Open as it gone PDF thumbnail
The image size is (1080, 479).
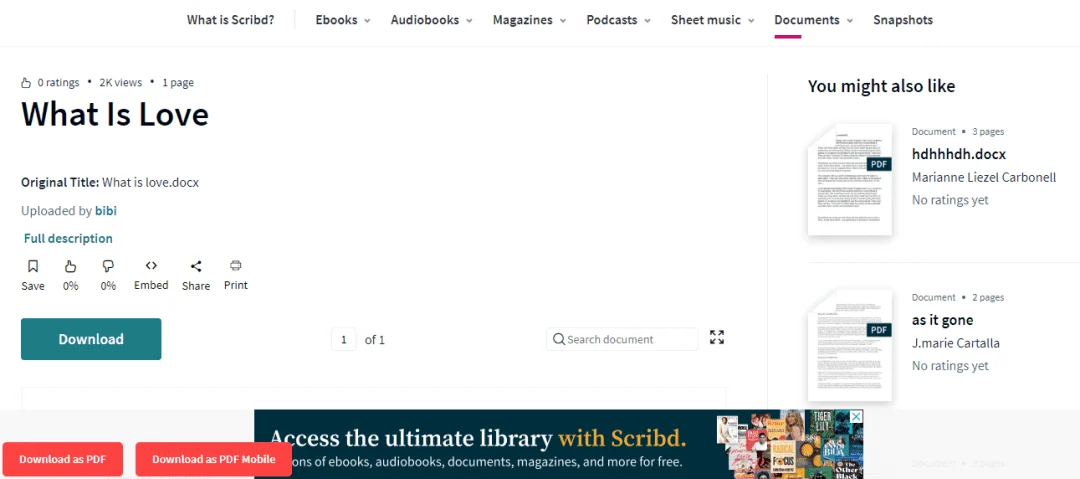tap(850, 346)
